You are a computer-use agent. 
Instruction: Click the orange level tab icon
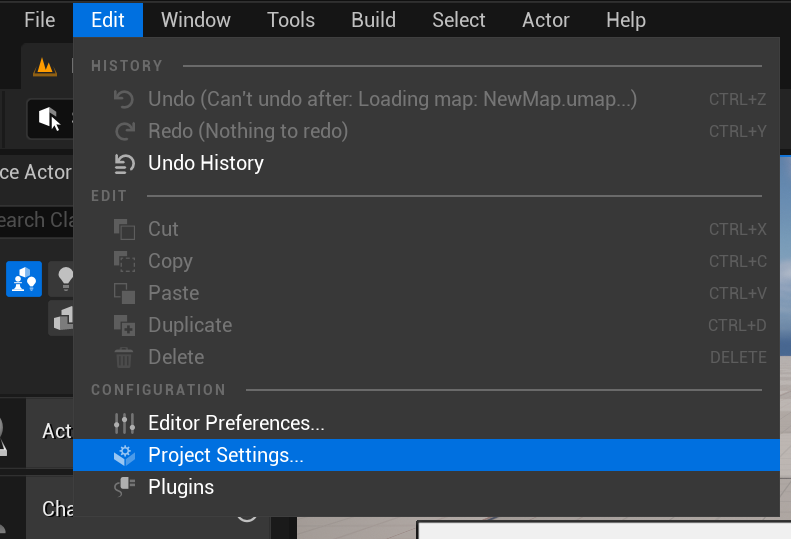45,67
